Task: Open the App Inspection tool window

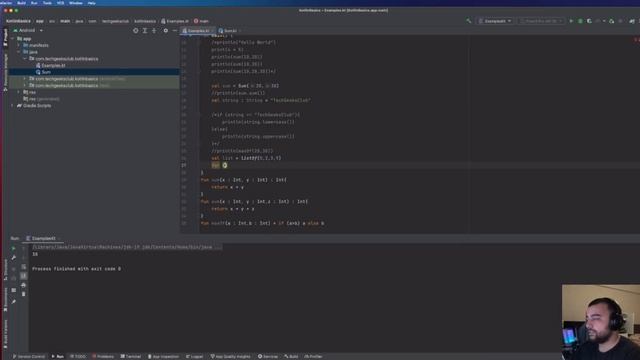Action: 163,357
